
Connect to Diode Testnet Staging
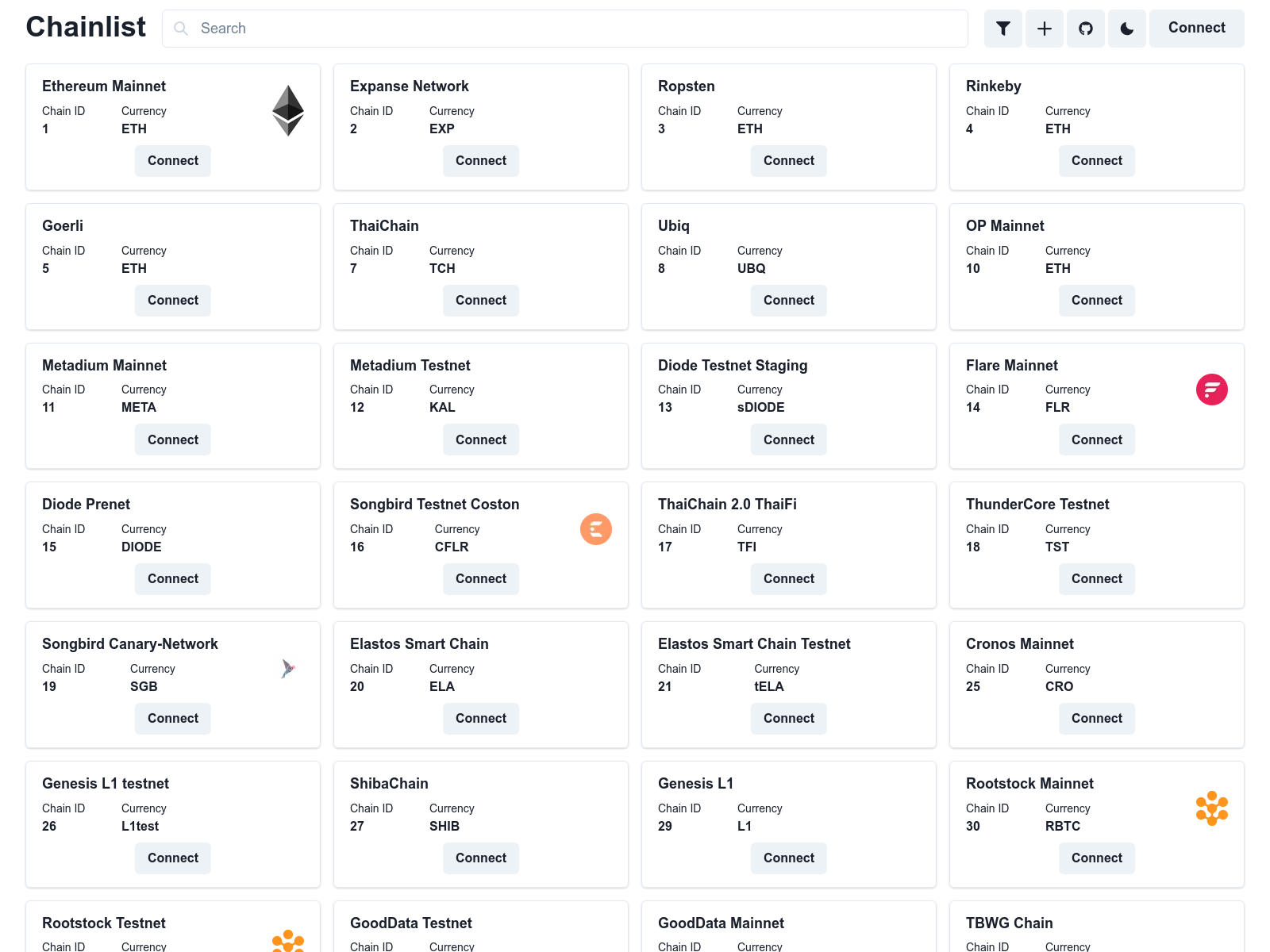pyautogui.click(x=789, y=440)
